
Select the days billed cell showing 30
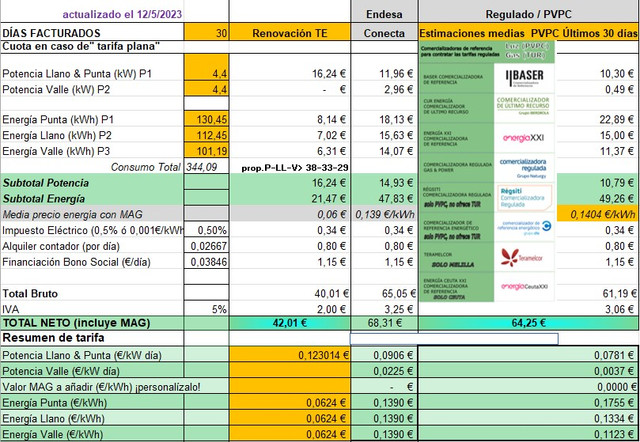207,33
